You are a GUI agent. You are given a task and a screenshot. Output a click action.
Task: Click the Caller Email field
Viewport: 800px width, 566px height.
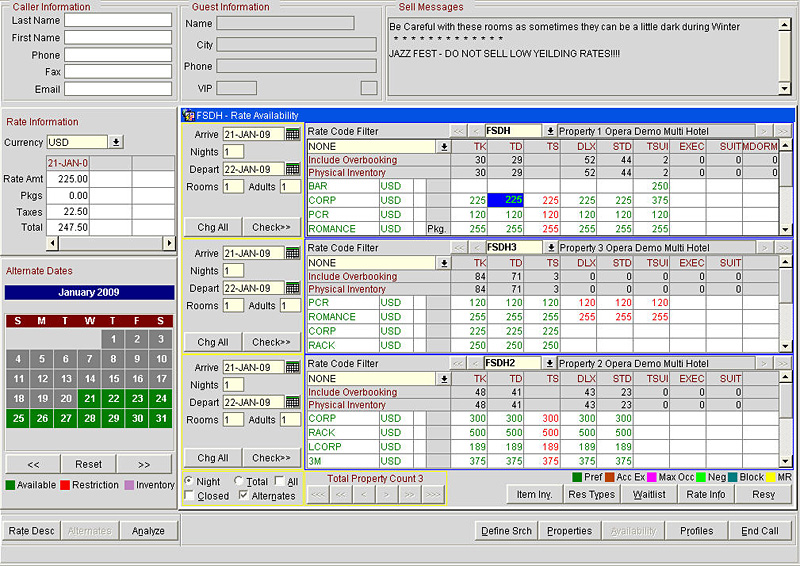[x=118, y=89]
